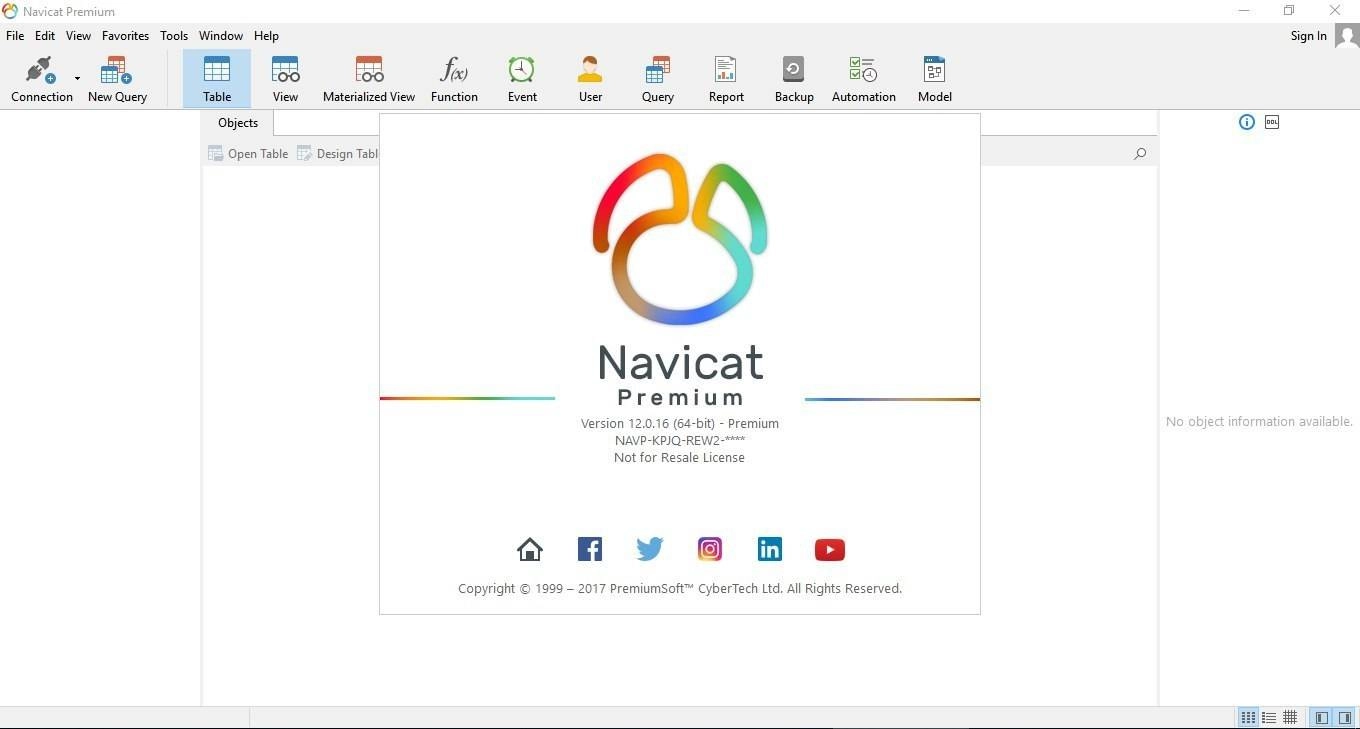1360x729 pixels.
Task: Open the File menu
Action: [x=15, y=36]
